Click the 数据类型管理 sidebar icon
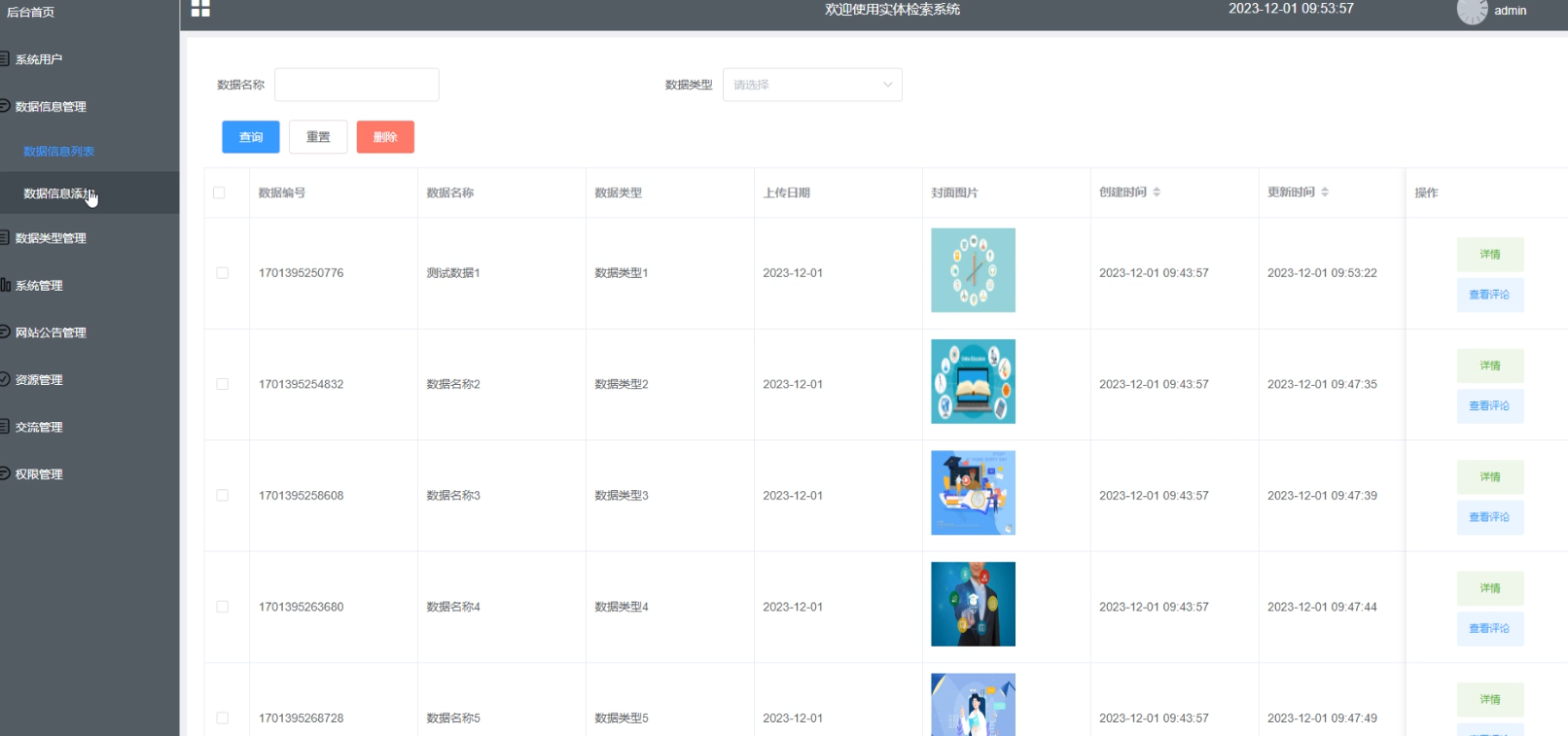This screenshot has width=1568, height=736. click(5, 237)
